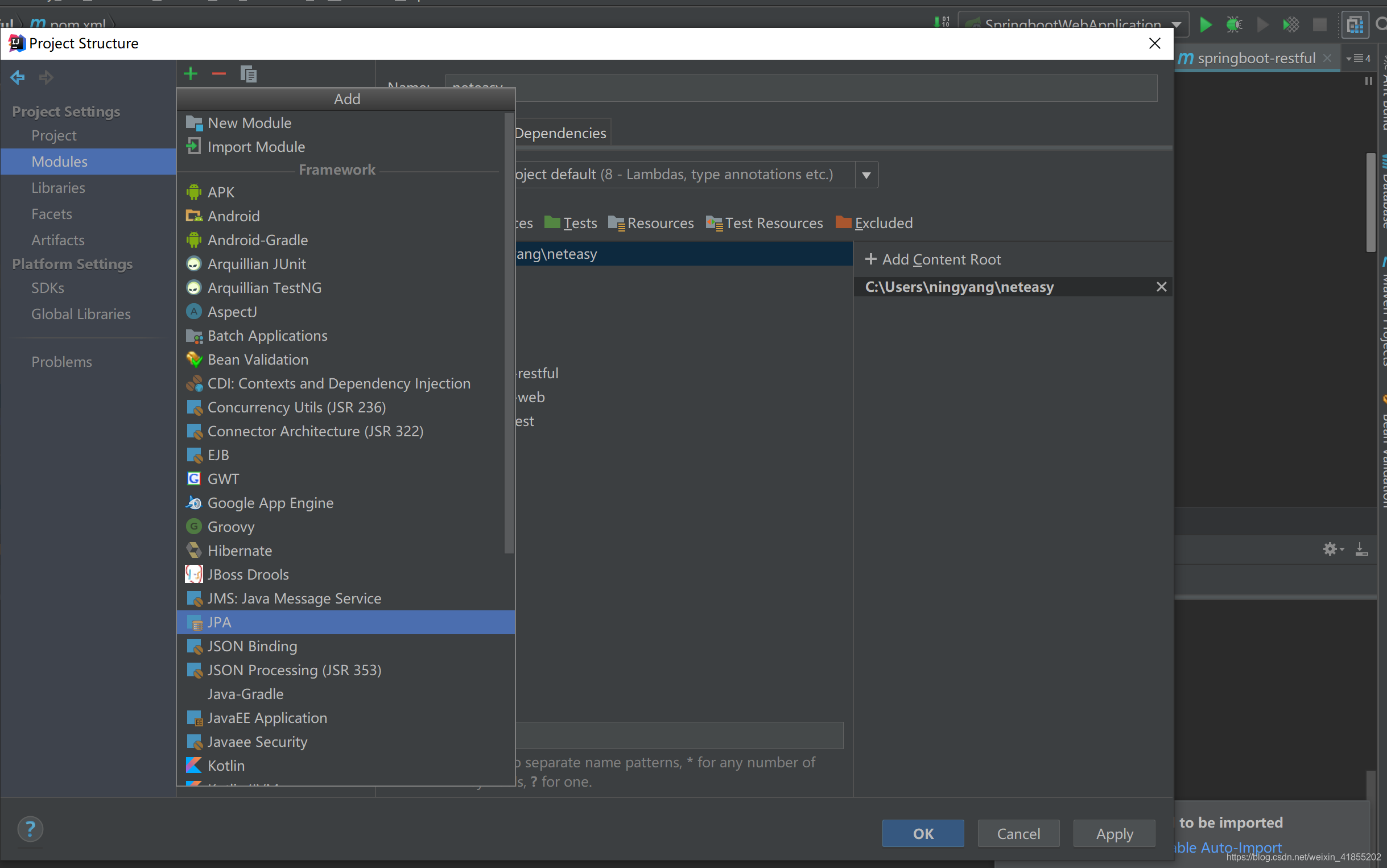Viewport: 1387px width, 868px height.
Task: Mark folder as Tests
Action: tap(570, 223)
